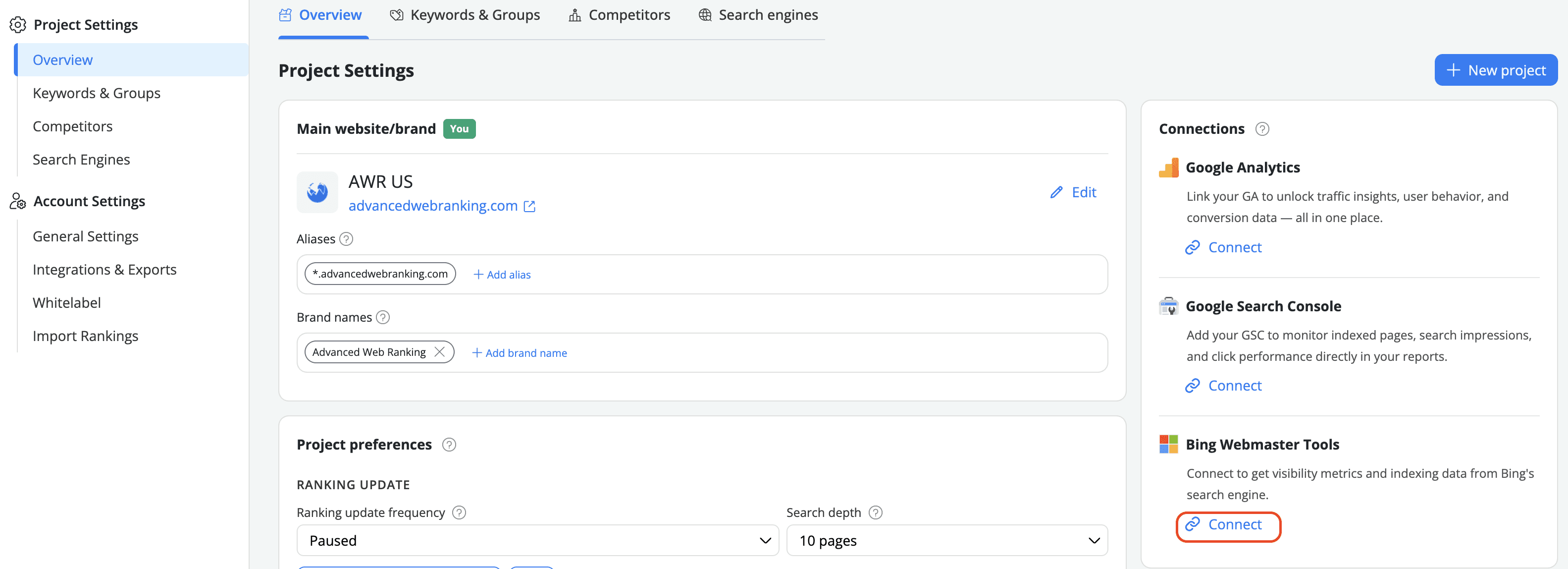Screen dimensions: 1568x569
Task: Click the green You badge
Action: pos(459,129)
